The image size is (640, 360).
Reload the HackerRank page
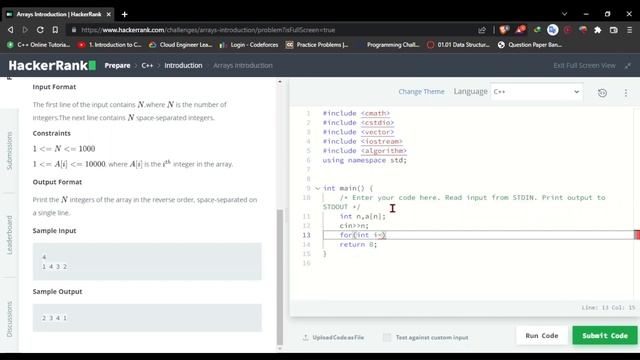pos(40,30)
